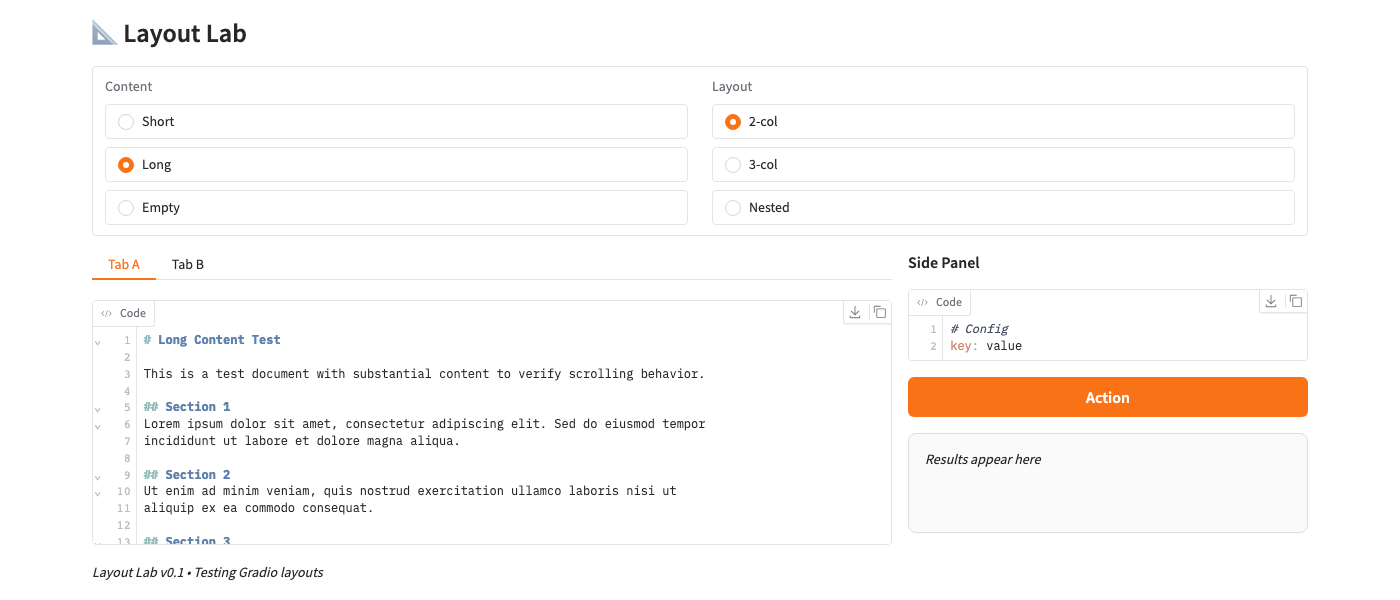Click the Side Panel code brackets icon
This screenshot has width=1400, height=600.
click(x=923, y=303)
